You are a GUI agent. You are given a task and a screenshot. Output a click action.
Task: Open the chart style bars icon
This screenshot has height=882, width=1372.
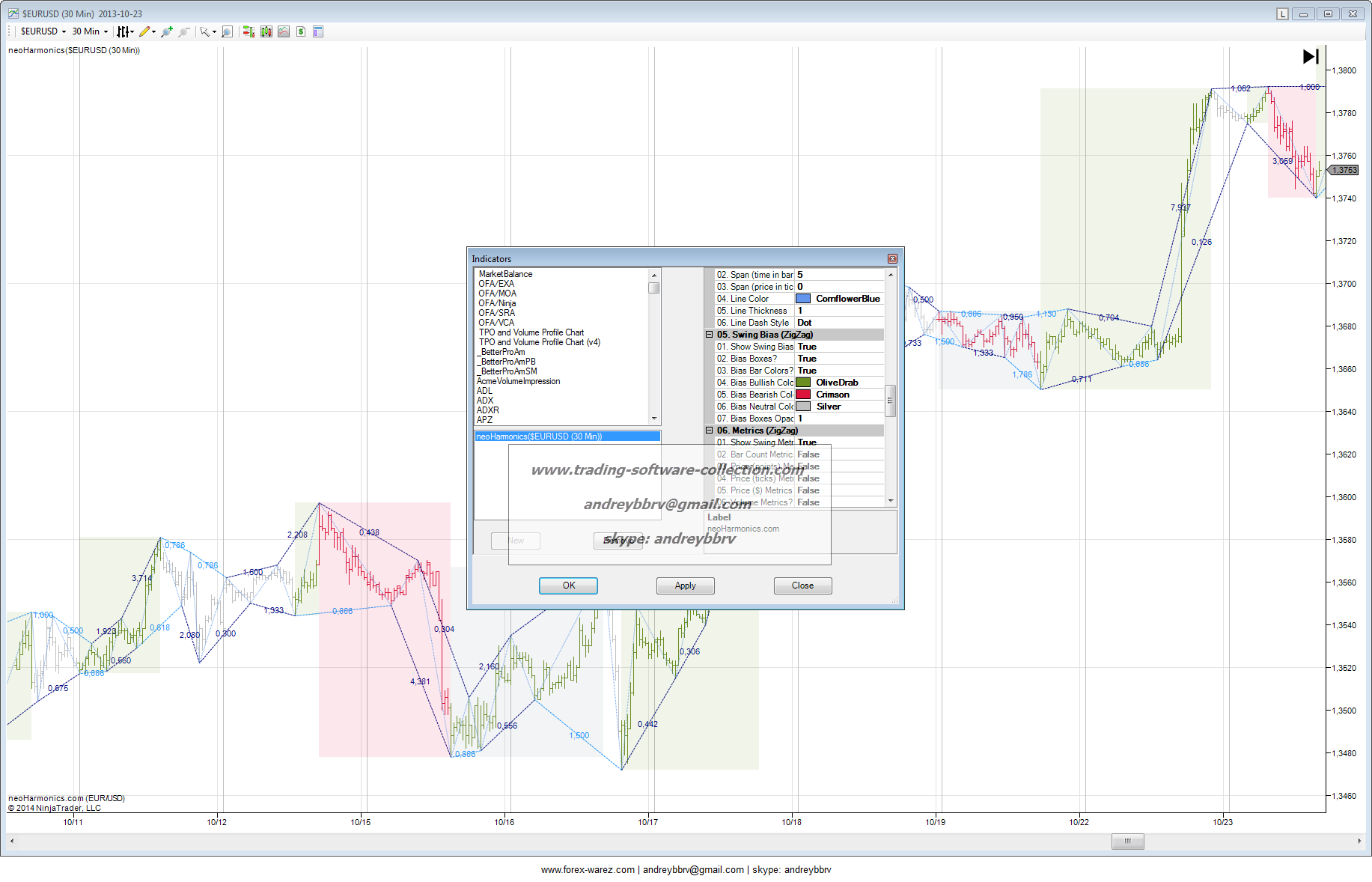tap(124, 31)
